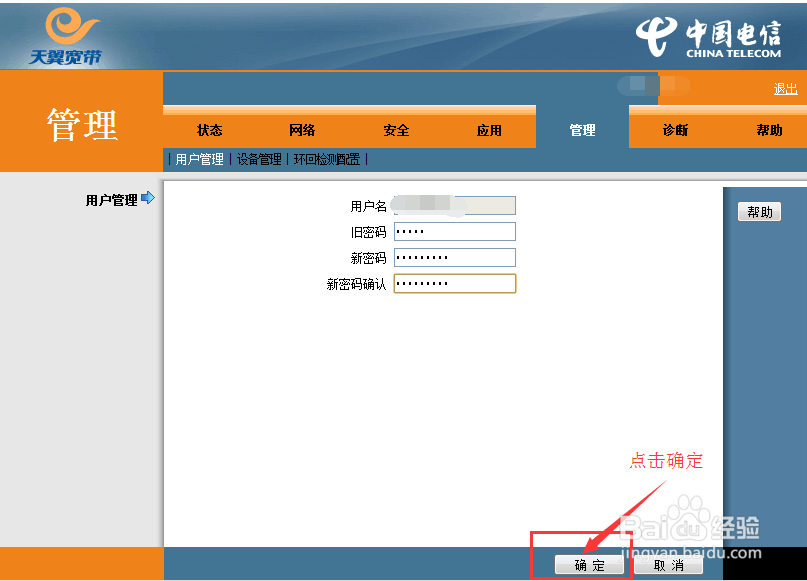Click the 帮助 button on the right side
Image resolution: width=807 pixels, height=581 pixels.
[760, 211]
